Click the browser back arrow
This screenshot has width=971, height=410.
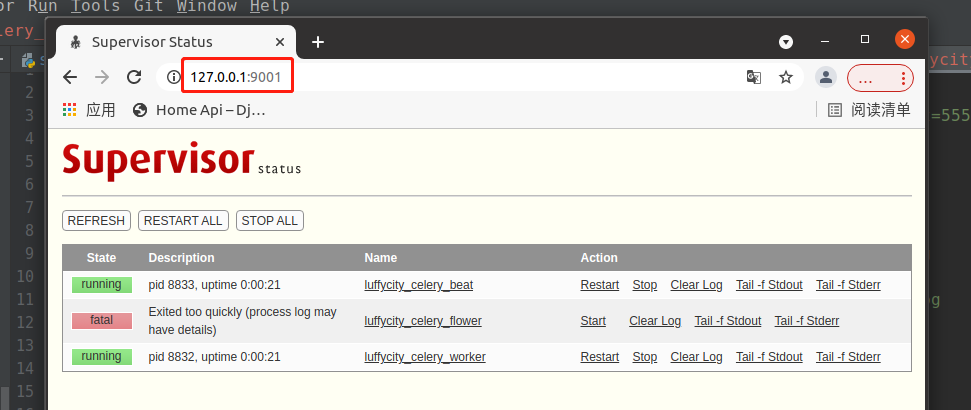click(69, 77)
